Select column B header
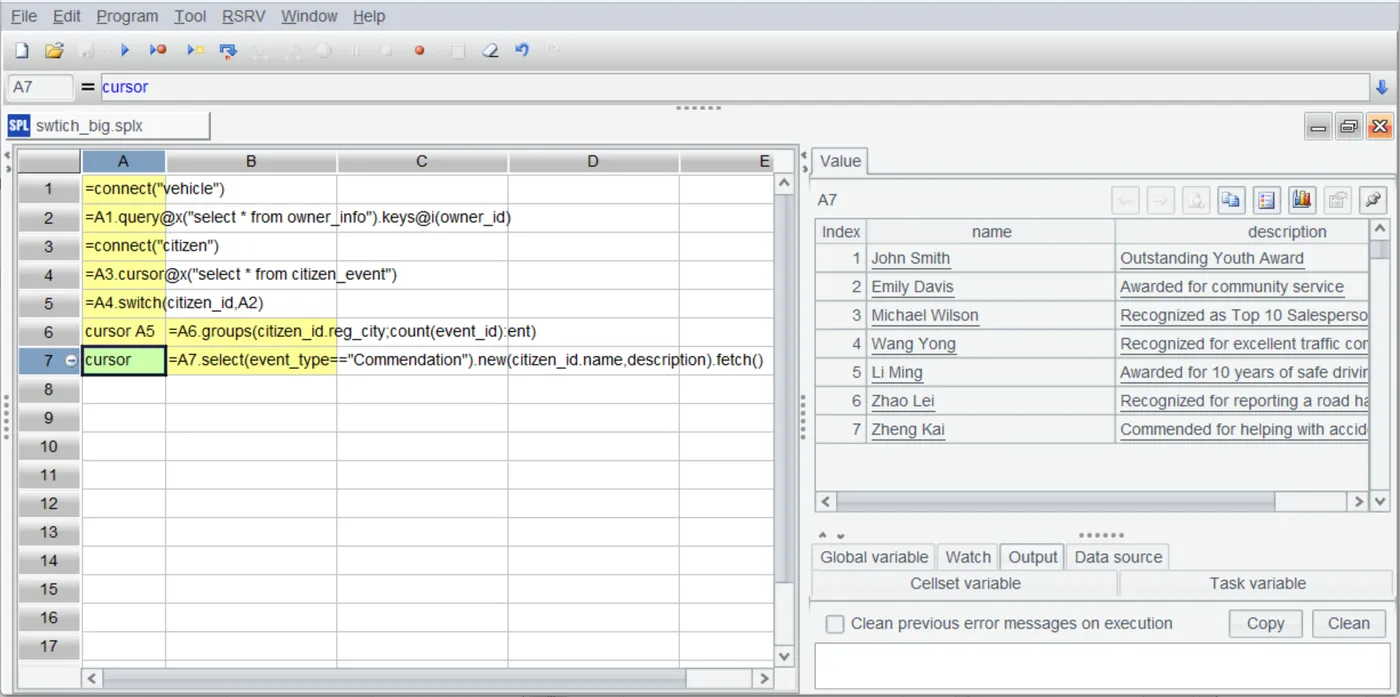The height and width of the screenshot is (697, 1400). (251, 162)
